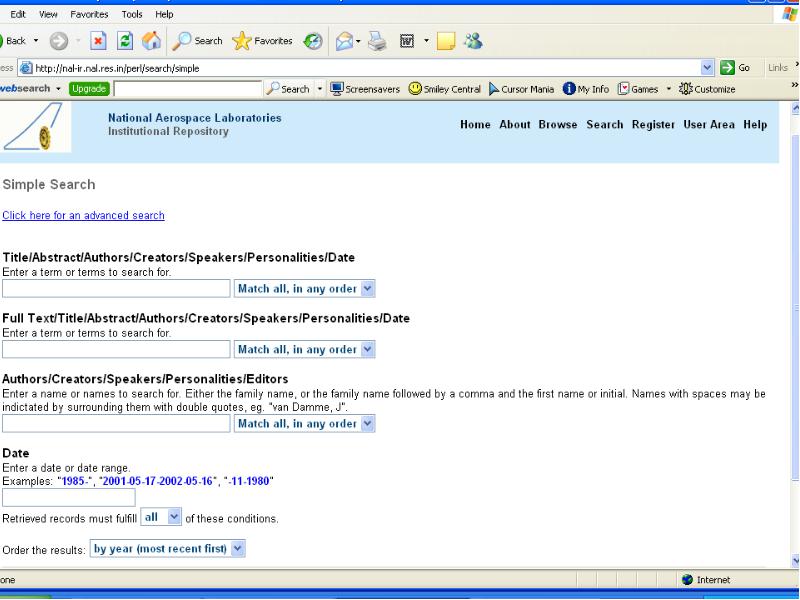Click the yellow note Discuss icon
This screenshot has height=600, width=800.
446,41
